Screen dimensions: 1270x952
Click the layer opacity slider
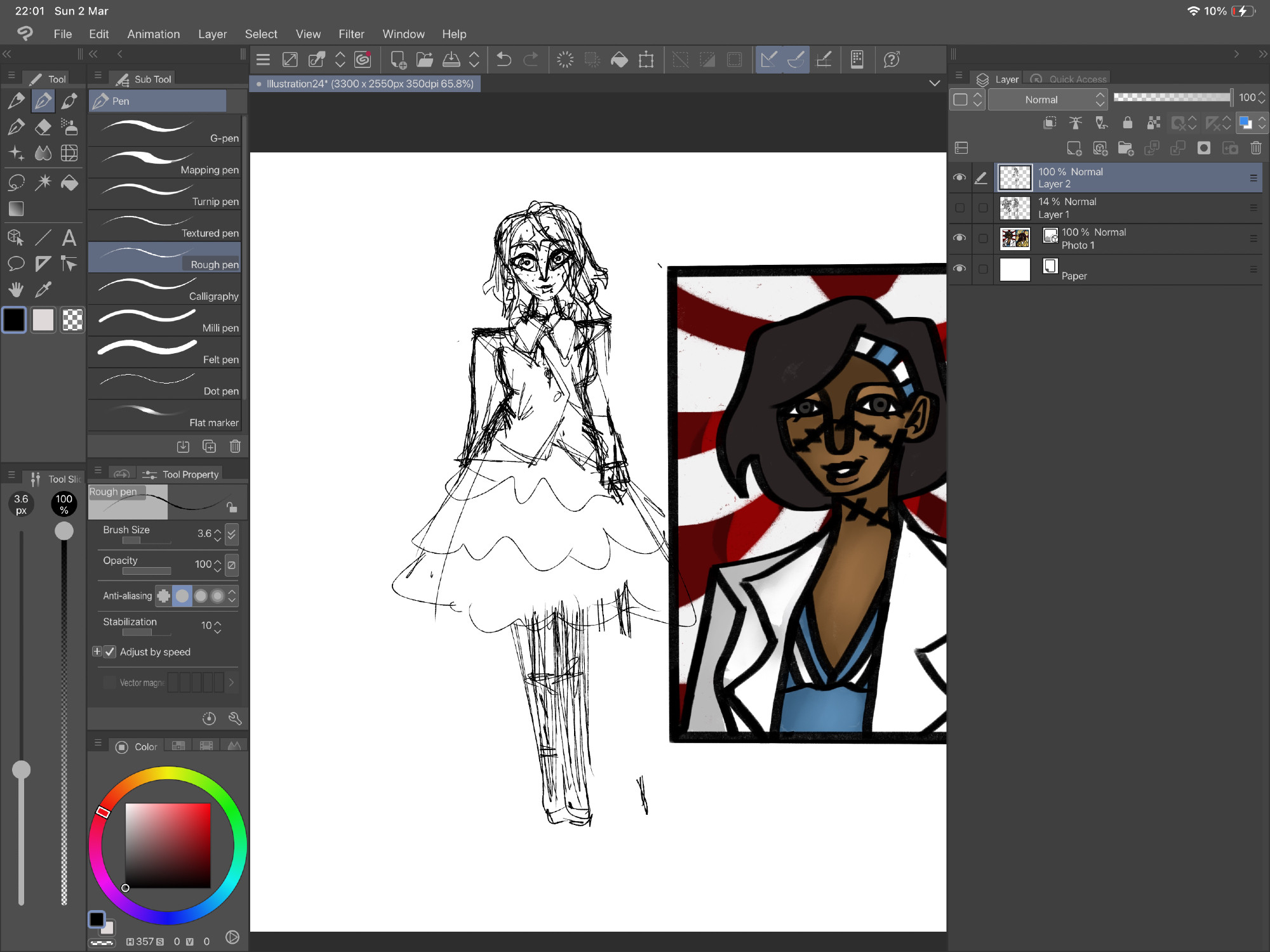[x=1172, y=97]
